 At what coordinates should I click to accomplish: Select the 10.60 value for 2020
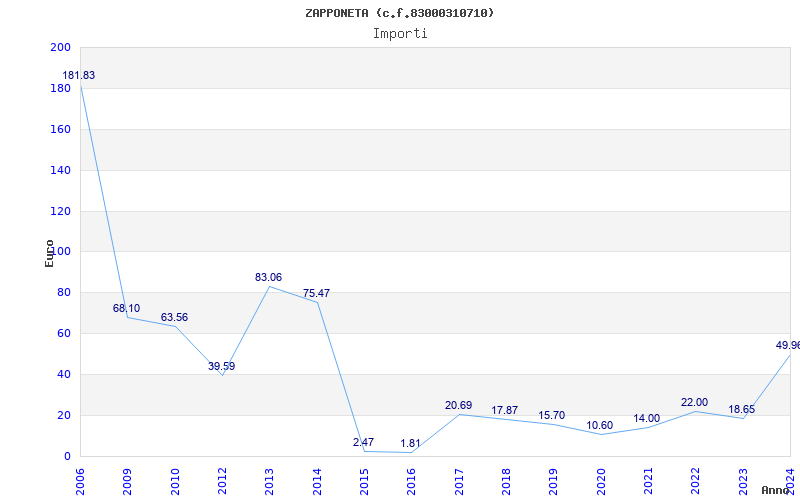(x=599, y=426)
